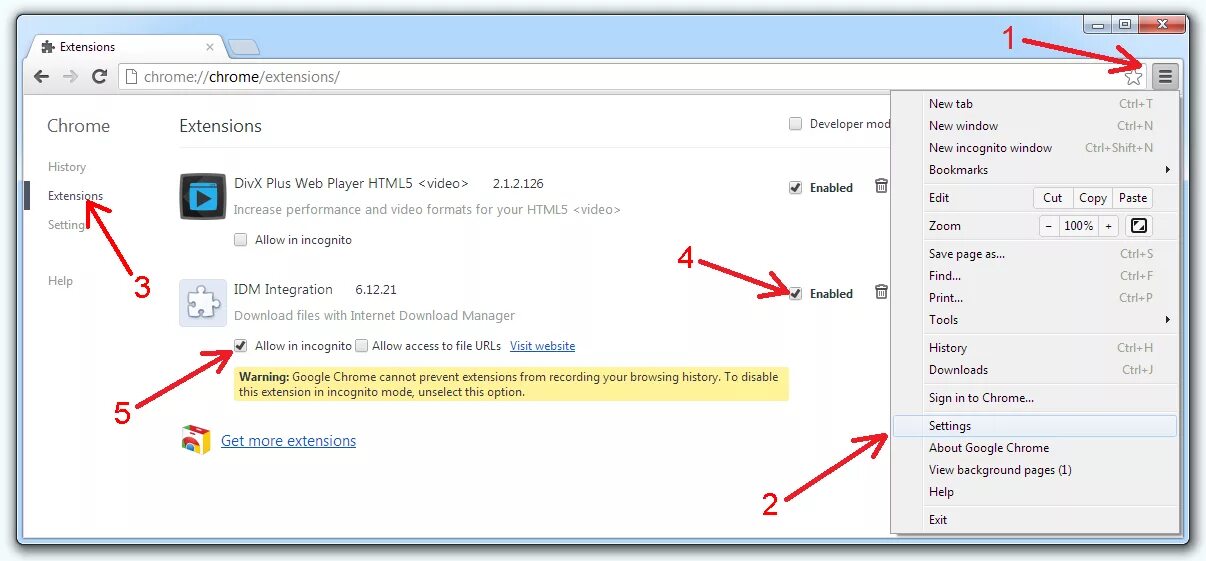This screenshot has height=561, width=1206.
Task: Choose New window menu entry
Action: (x=1035, y=126)
